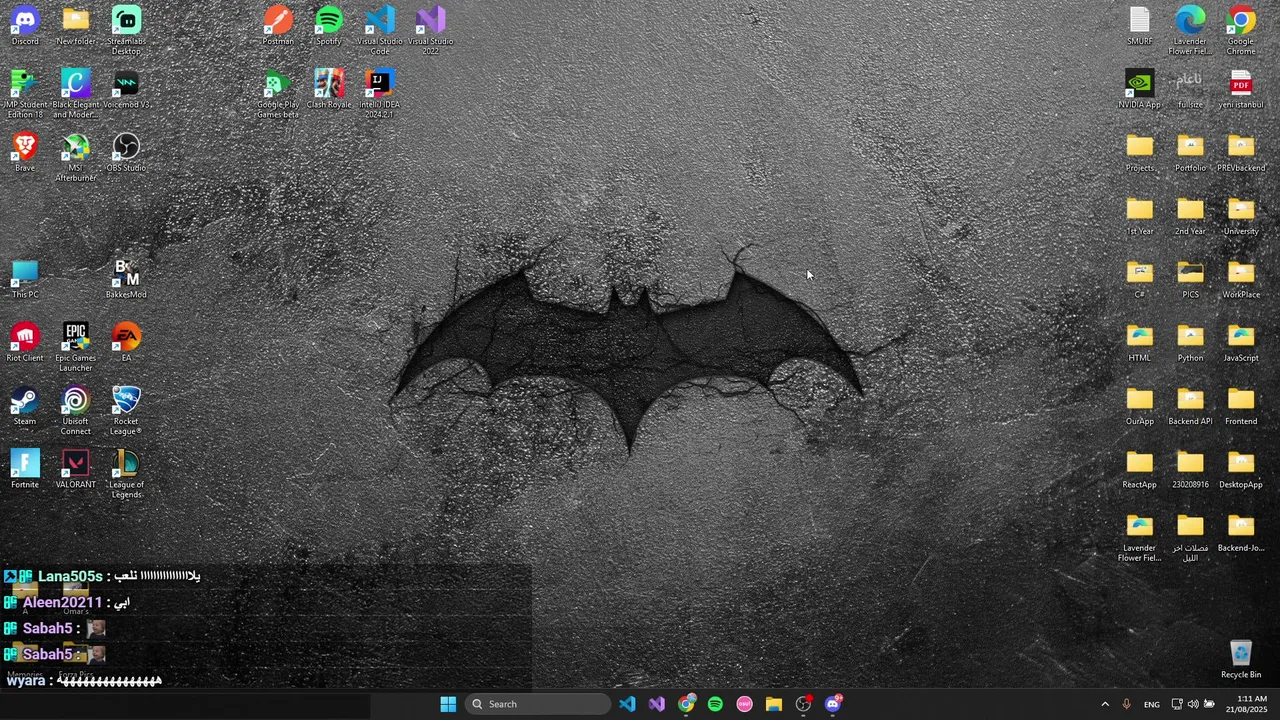Screen dimensions: 1280x720
Task: Launch the EA app desktop icon
Action: 126,342
